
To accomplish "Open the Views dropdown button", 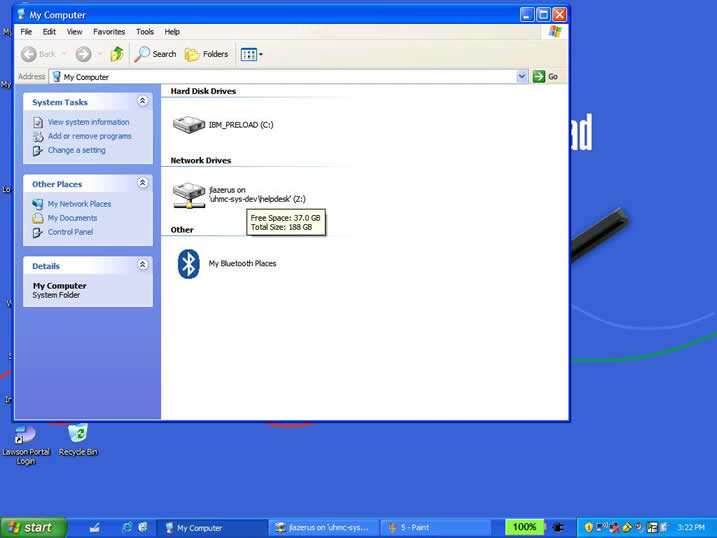I will 251,54.
